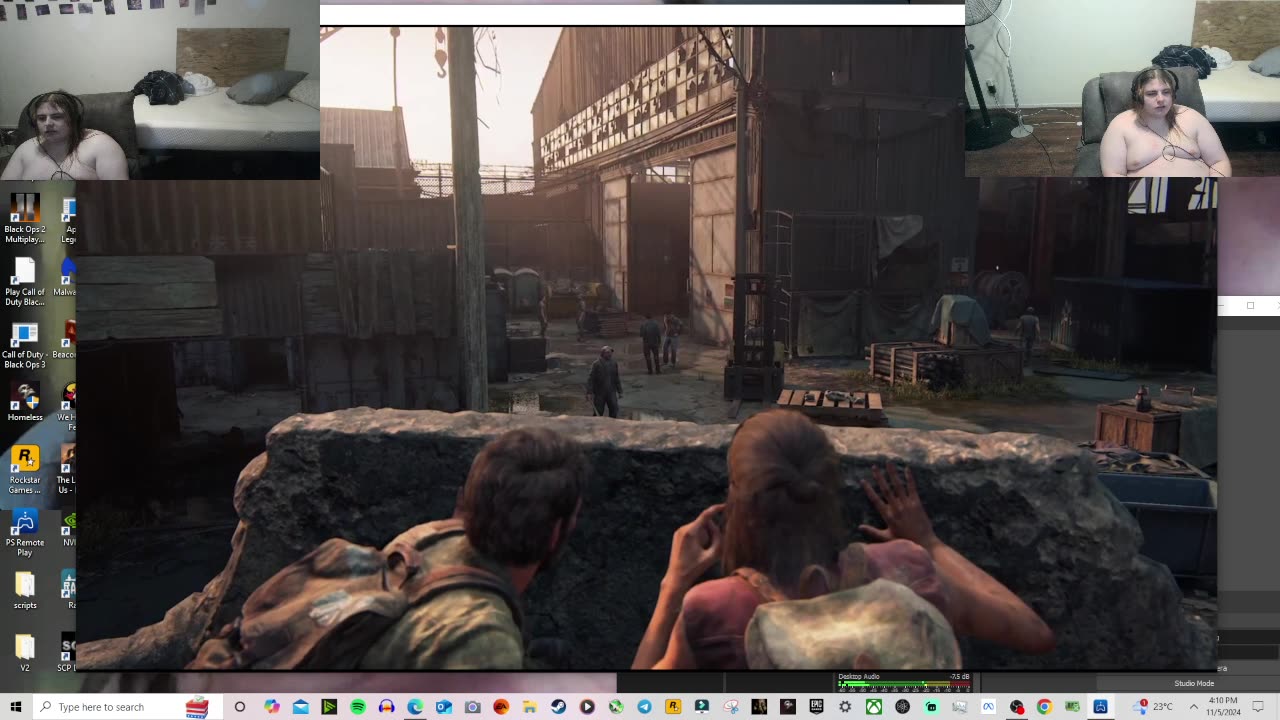Image resolution: width=1280 pixels, height=720 pixels.
Task: Open PS Remote Play in taskbar
Action: 1101,707
